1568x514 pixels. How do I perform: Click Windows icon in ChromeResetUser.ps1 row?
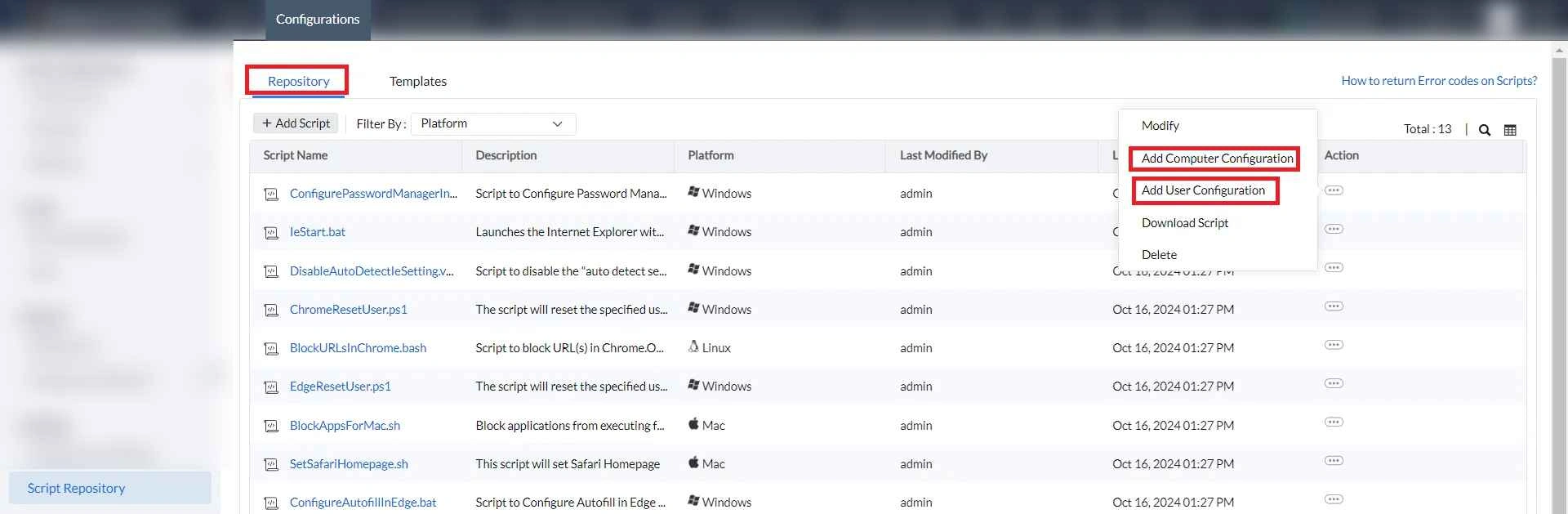point(693,308)
